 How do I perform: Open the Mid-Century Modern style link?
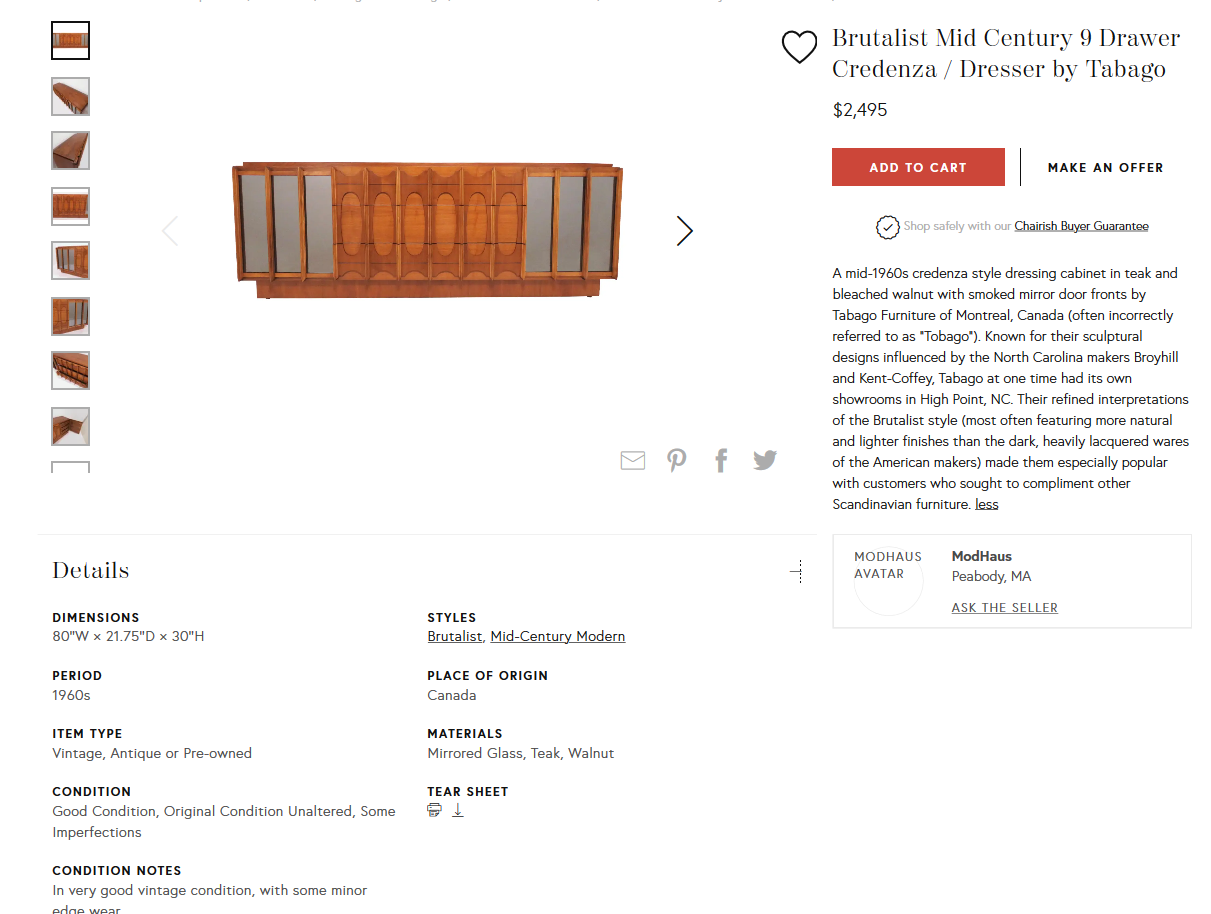[557, 636]
